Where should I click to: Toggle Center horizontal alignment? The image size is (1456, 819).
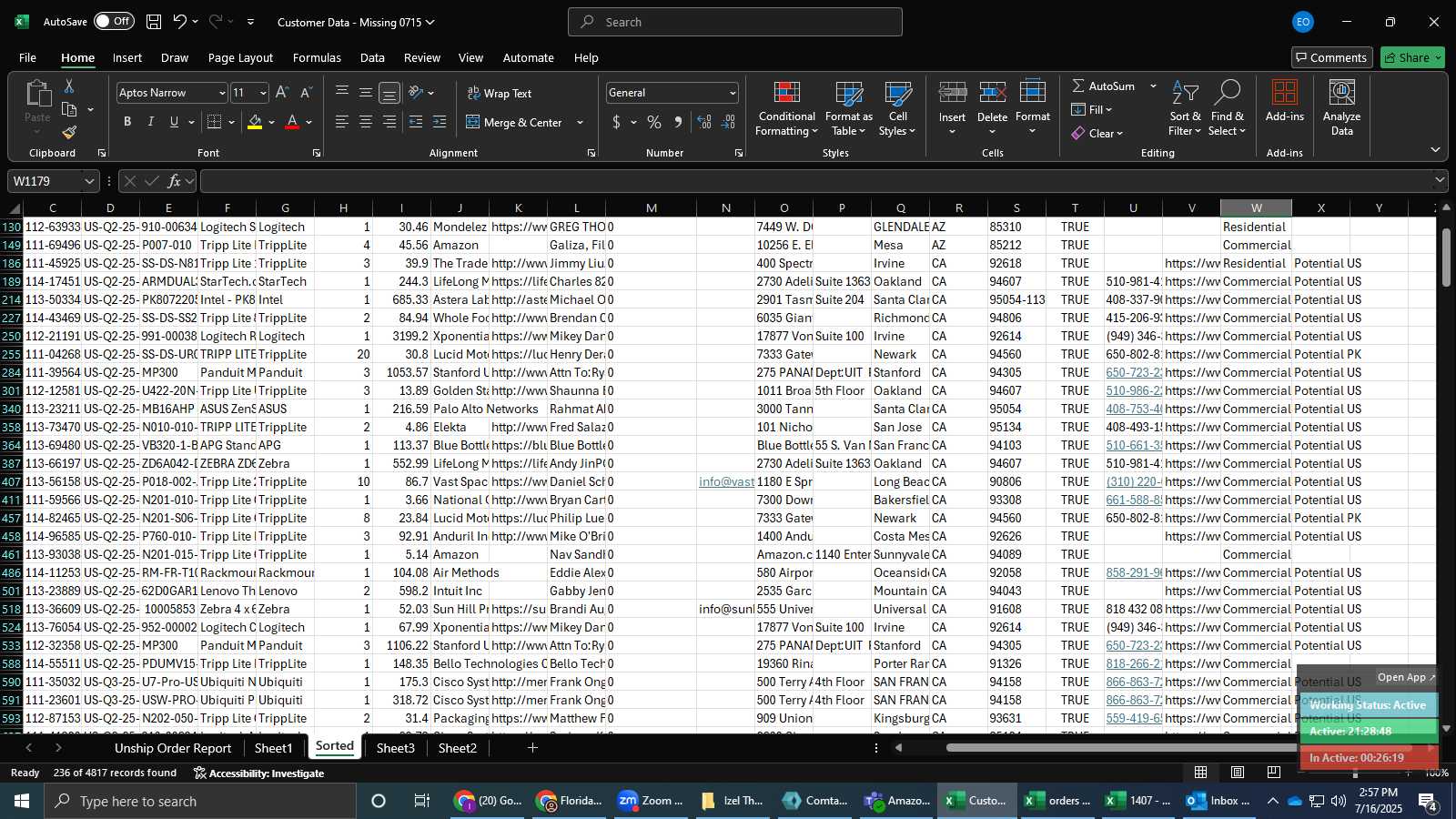[366, 122]
